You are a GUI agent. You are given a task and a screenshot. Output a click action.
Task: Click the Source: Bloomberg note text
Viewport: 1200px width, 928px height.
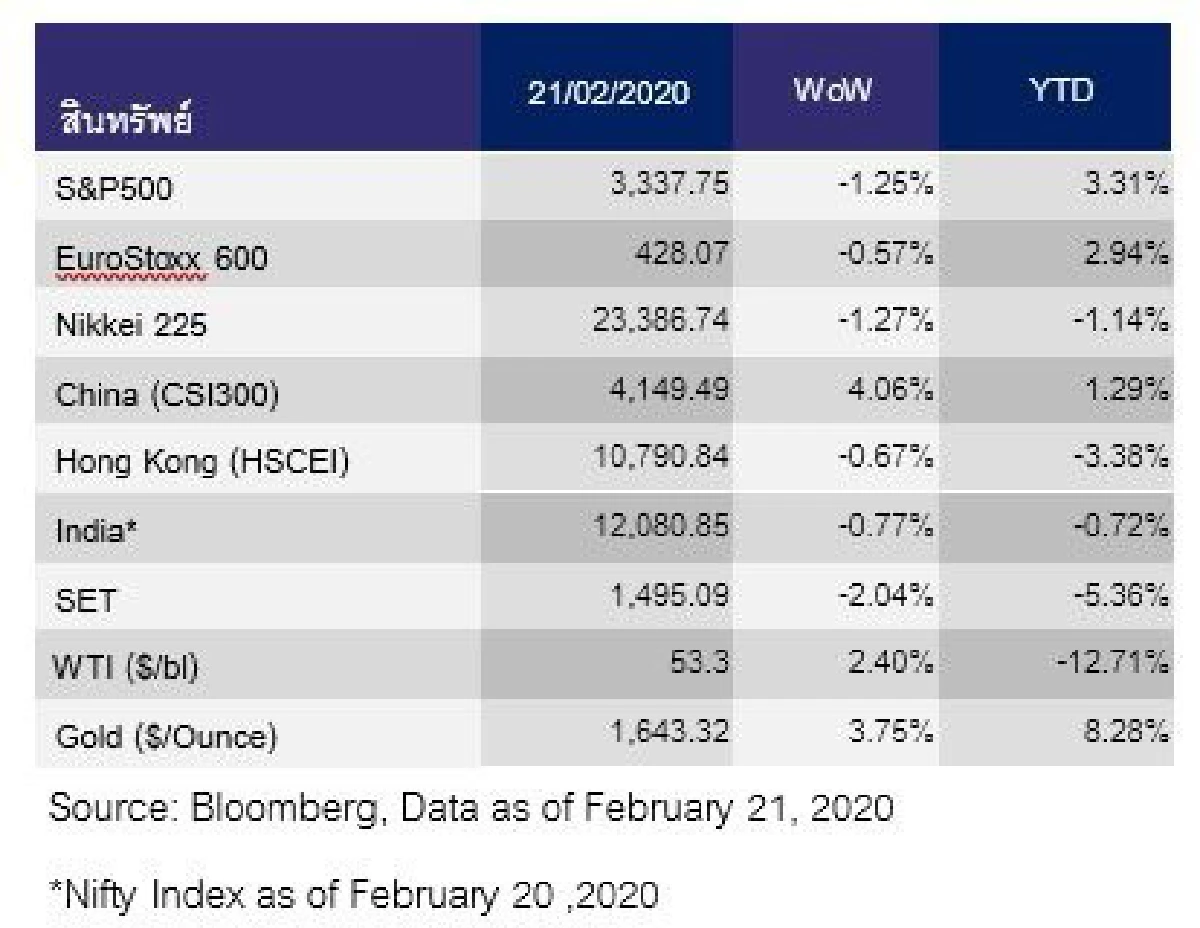click(x=470, y=808)
